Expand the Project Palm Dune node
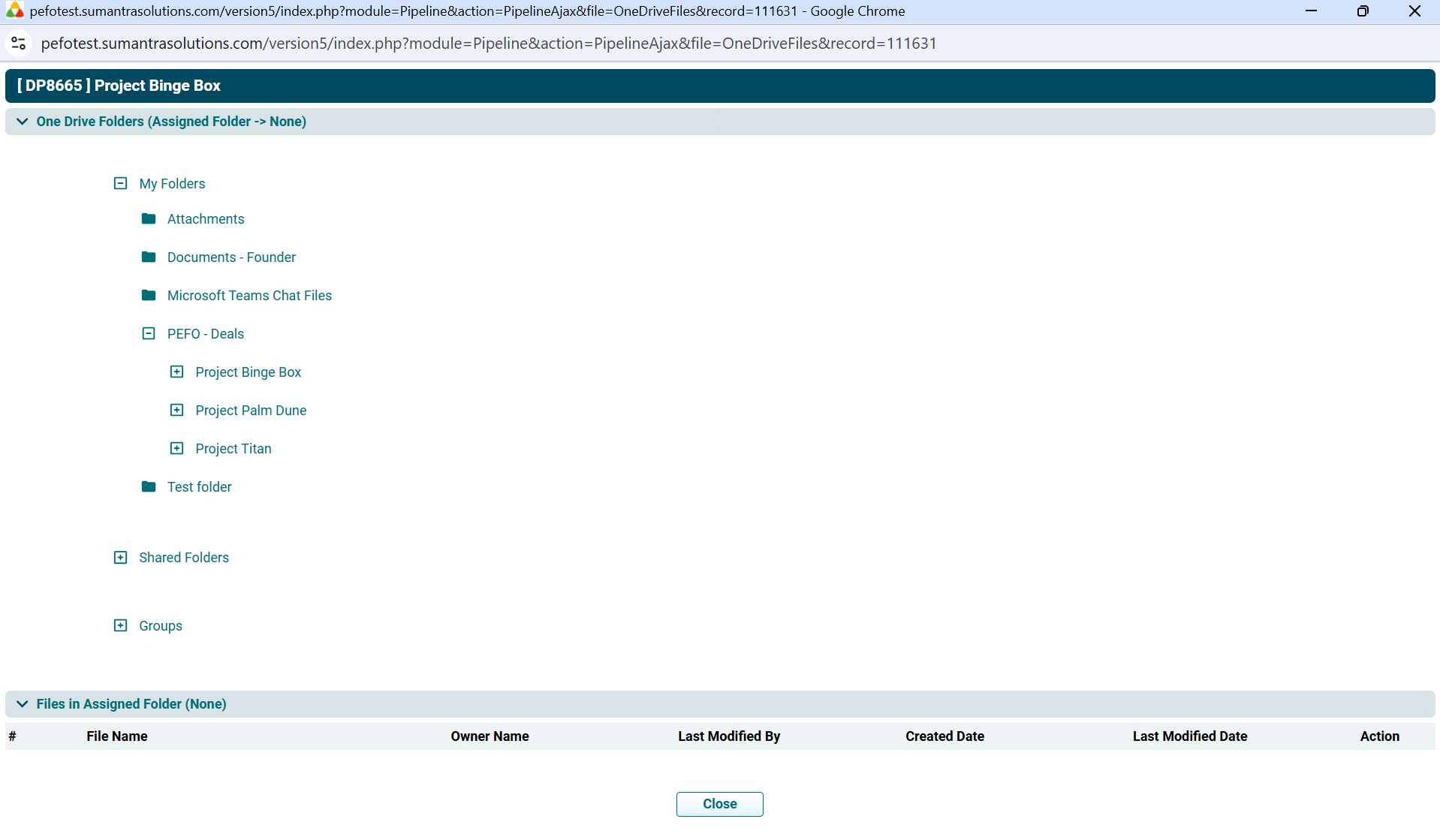This screenshot has width=1440, height=840. pyautogui.click(x=176, y=410)
